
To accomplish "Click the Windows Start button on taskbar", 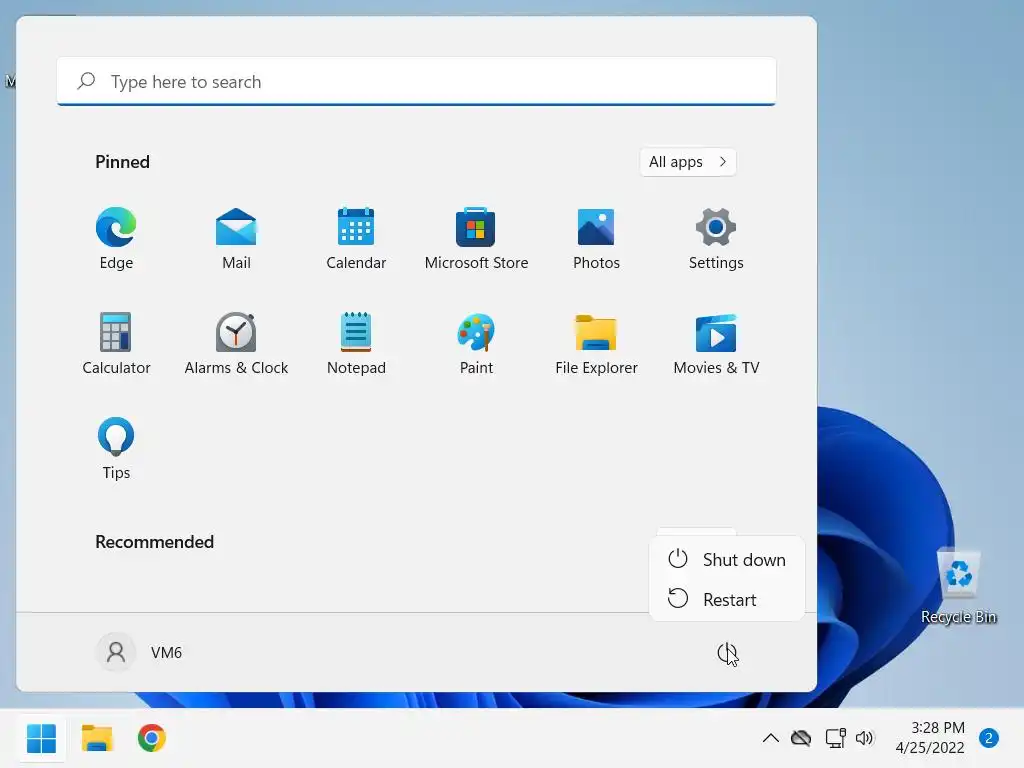I will coord(42,739).
